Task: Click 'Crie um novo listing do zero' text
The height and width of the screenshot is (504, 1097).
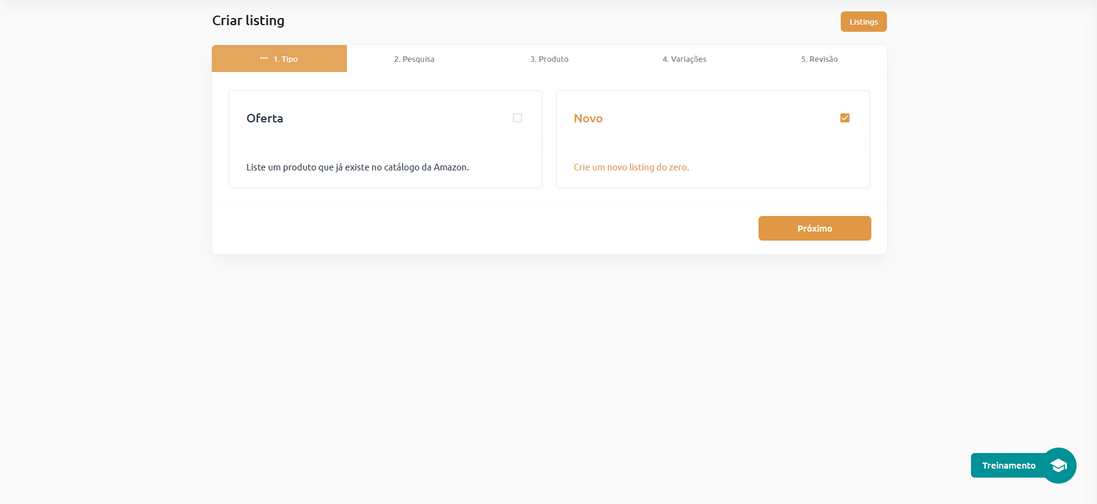Action: click(x=631, y=167)
